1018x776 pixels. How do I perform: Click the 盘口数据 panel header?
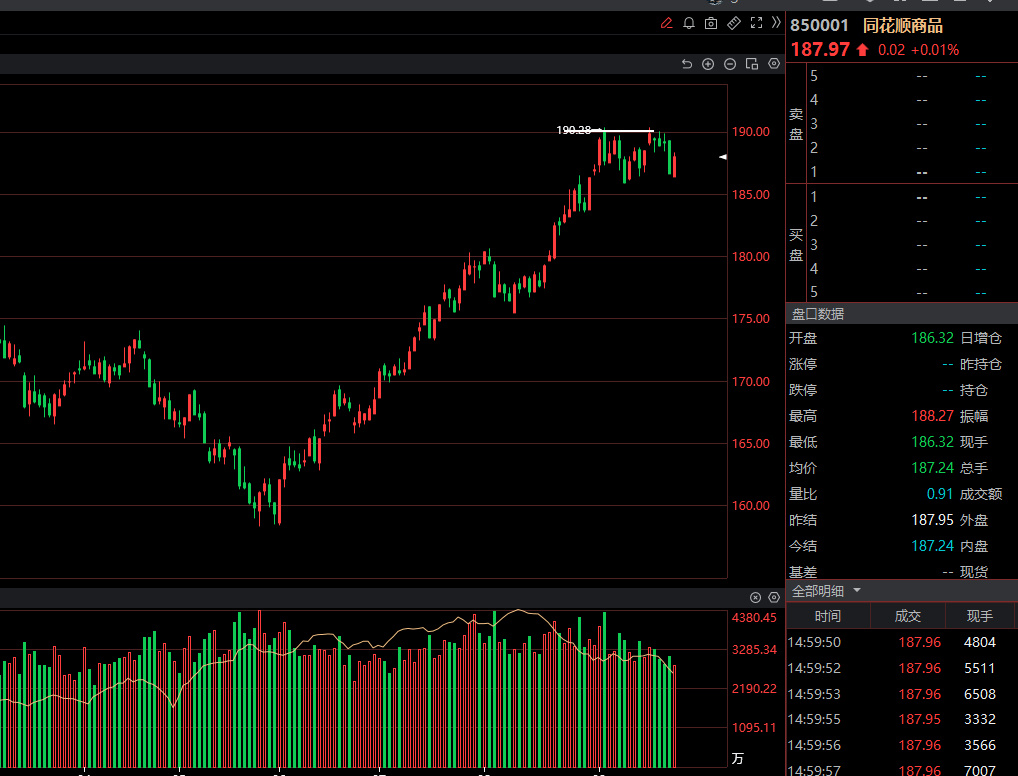818,314
